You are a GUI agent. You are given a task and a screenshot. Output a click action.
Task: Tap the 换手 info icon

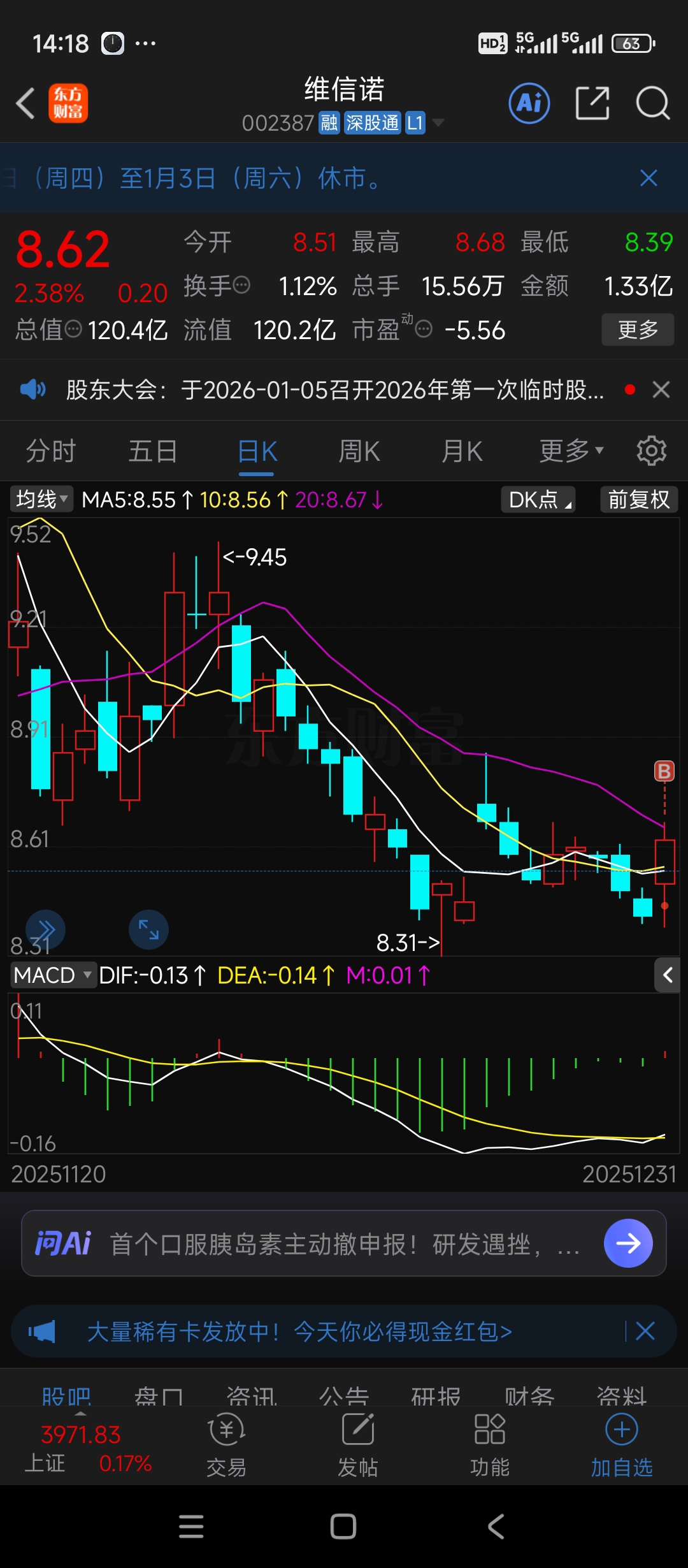(241, 286)
